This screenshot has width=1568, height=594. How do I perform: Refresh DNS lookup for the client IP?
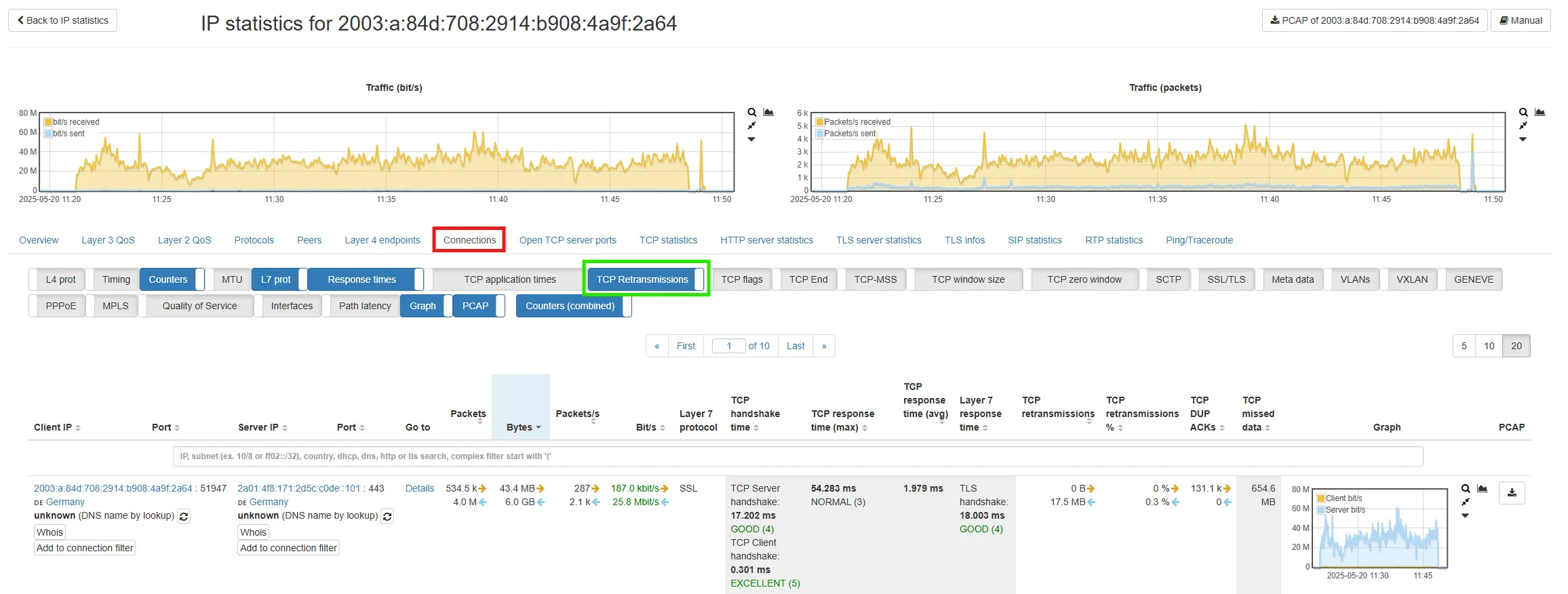click(184, 516)
